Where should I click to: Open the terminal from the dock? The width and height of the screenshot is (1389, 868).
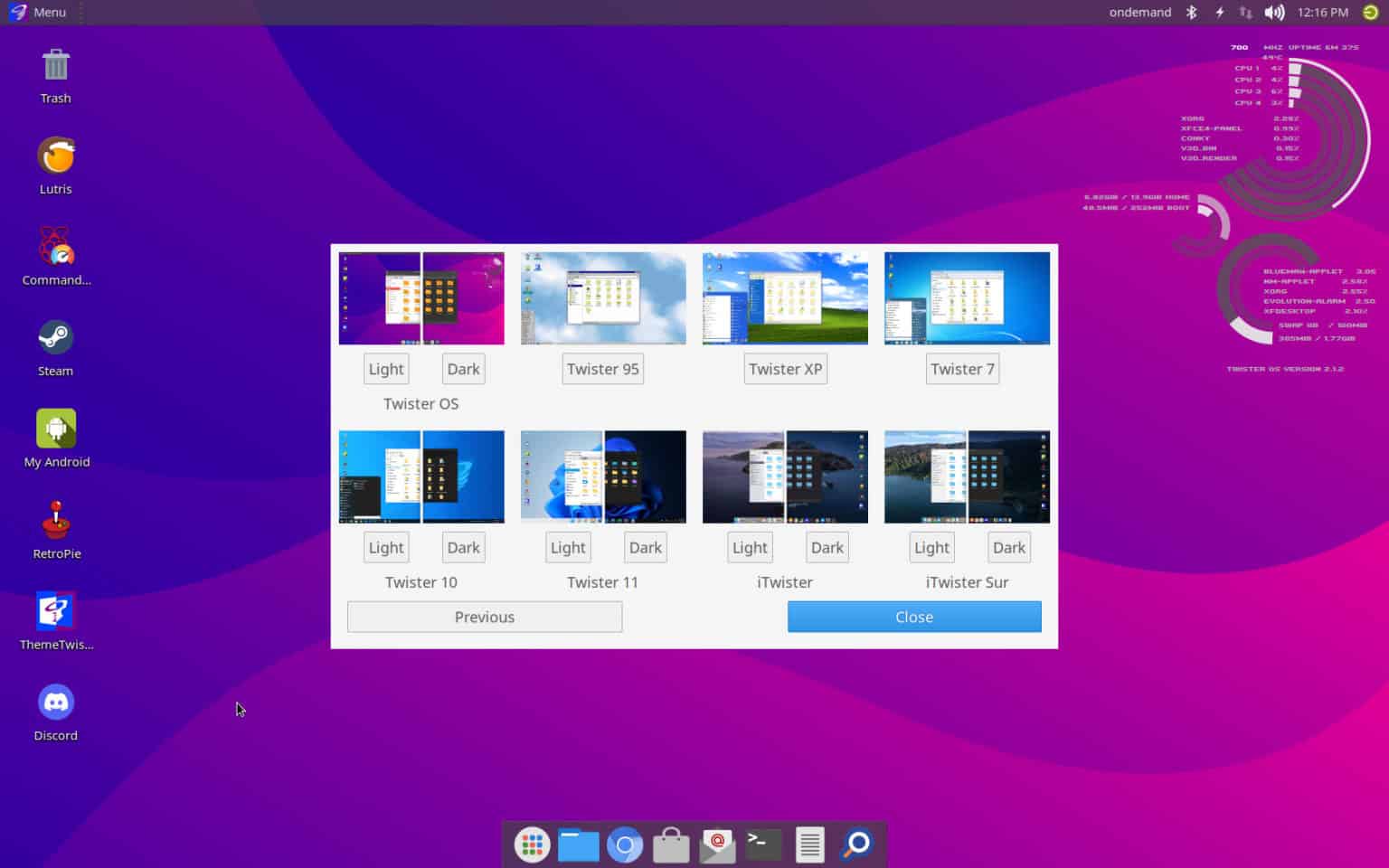(x=762, y=844)
